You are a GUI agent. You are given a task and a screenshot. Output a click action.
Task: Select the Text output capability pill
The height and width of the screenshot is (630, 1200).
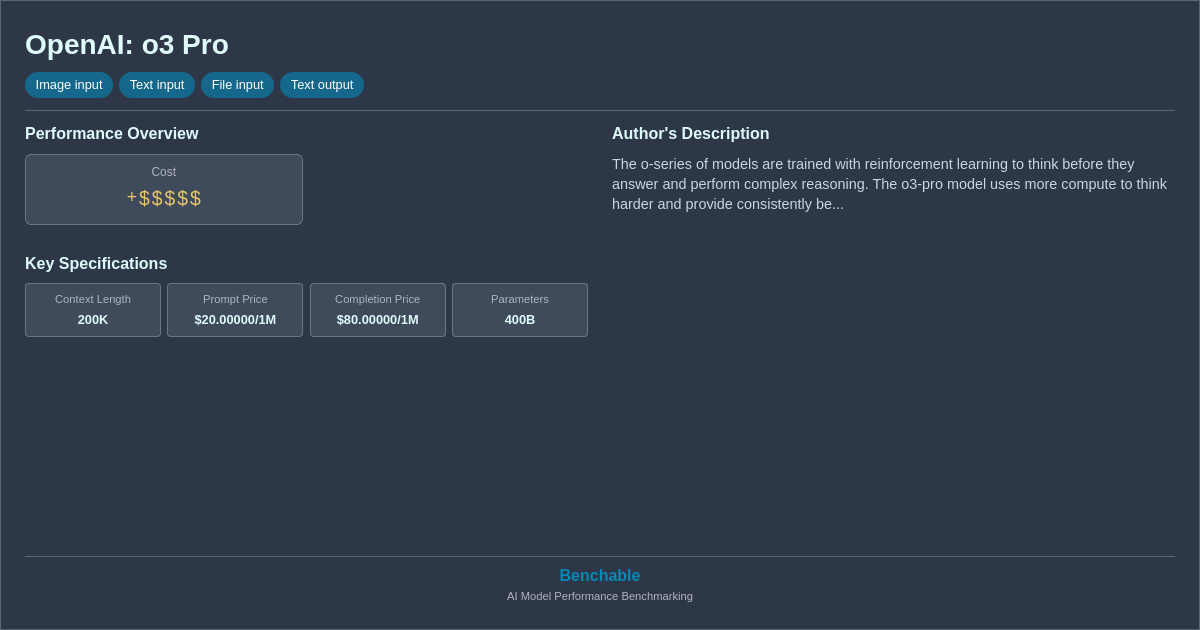[321, 85]
